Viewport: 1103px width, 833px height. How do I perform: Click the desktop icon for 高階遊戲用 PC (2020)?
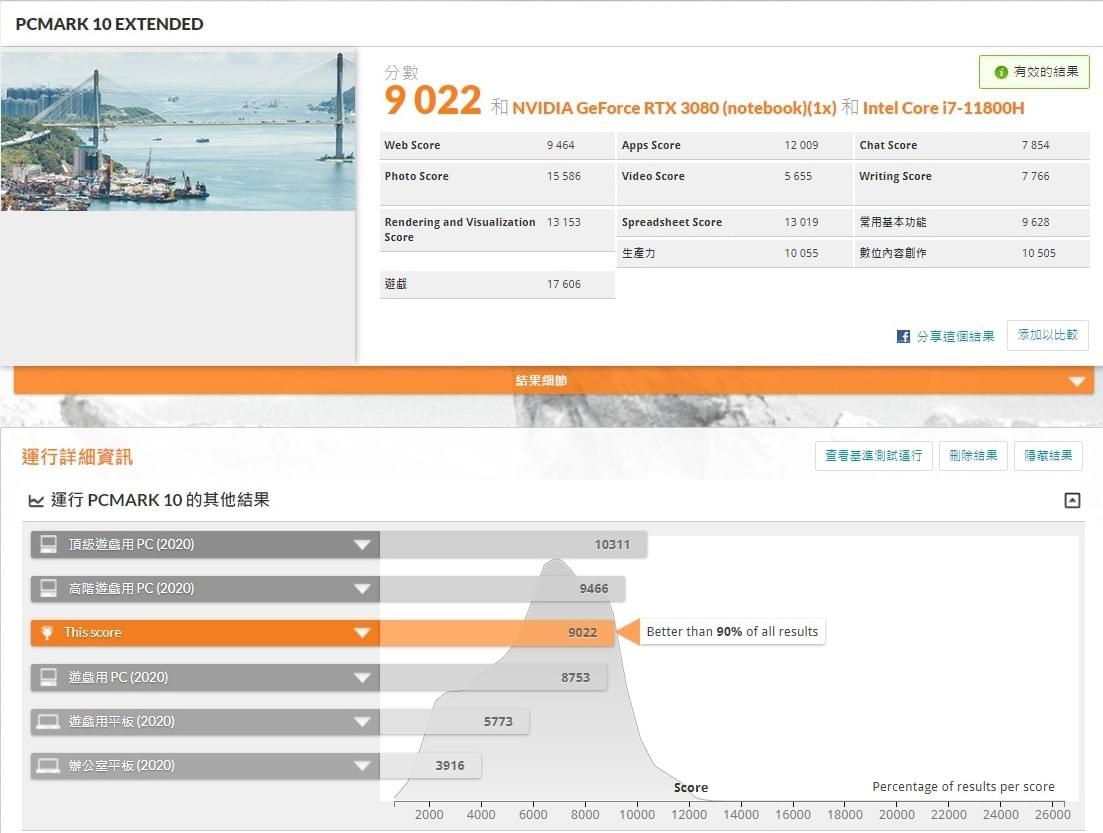(49, 589)
